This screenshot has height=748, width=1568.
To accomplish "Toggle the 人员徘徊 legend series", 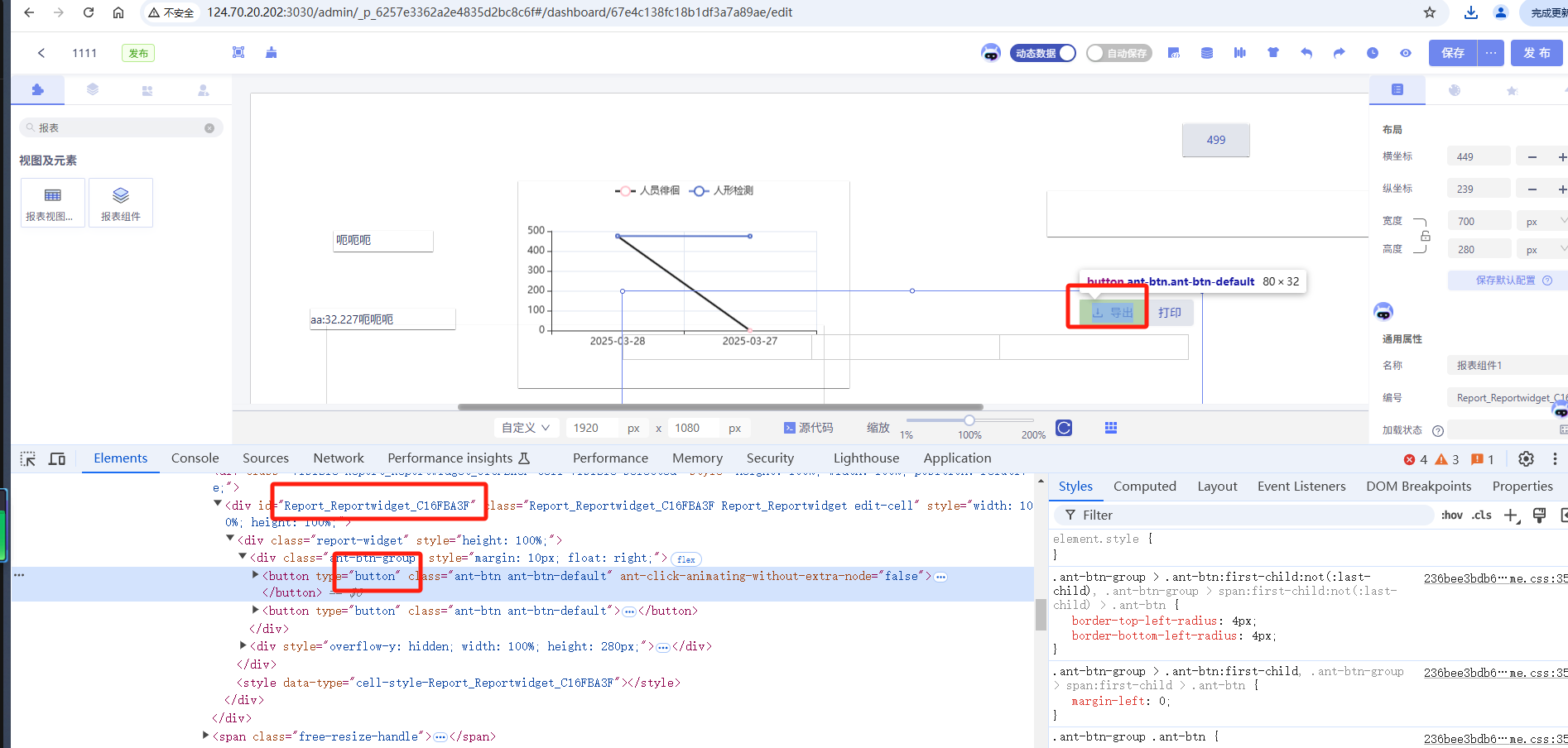I will (647, 190).
